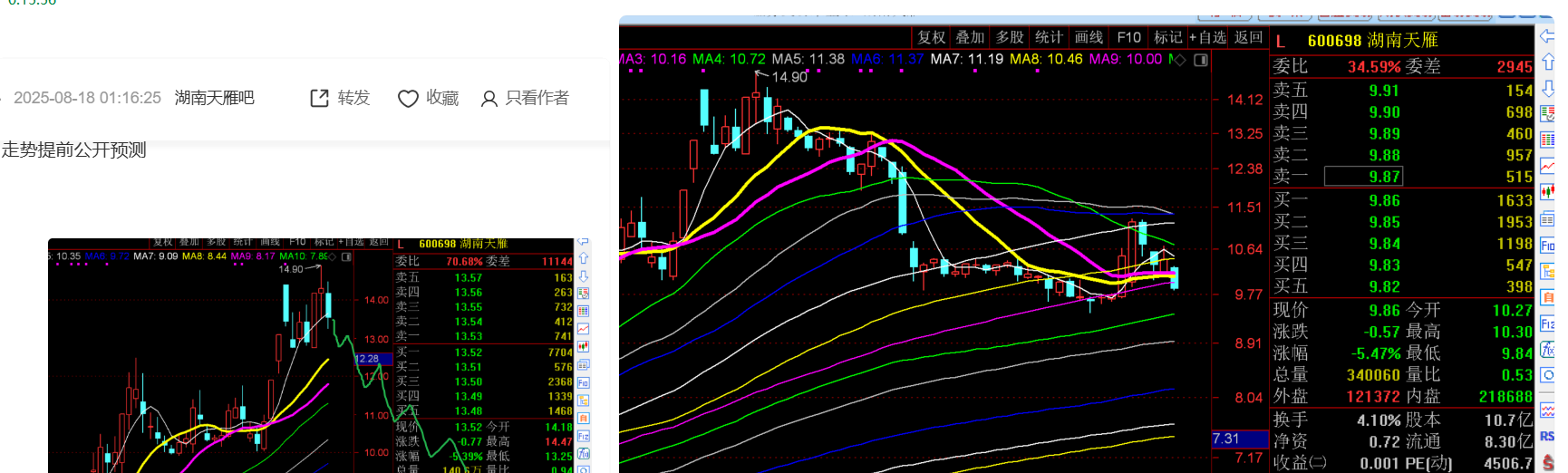Click the red dollar sign sidebar icon
Screen dimensions: 1568x473
(1547, 462)
